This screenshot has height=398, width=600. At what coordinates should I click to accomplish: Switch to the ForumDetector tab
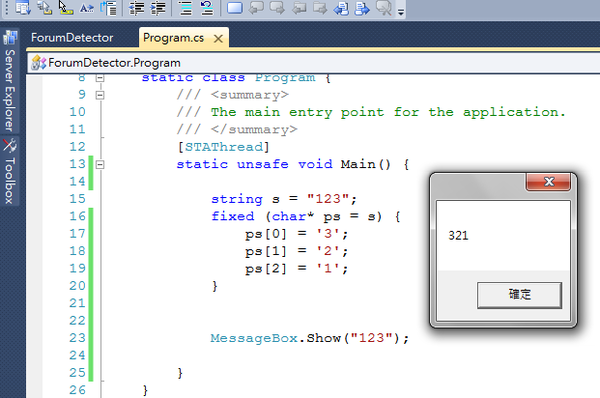click(x=72, y=38)
